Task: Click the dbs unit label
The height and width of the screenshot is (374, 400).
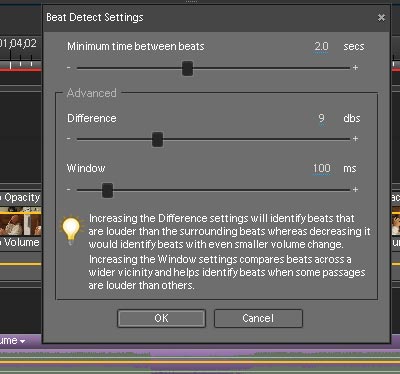Action: pyautogui.click(x=352, y=118)
